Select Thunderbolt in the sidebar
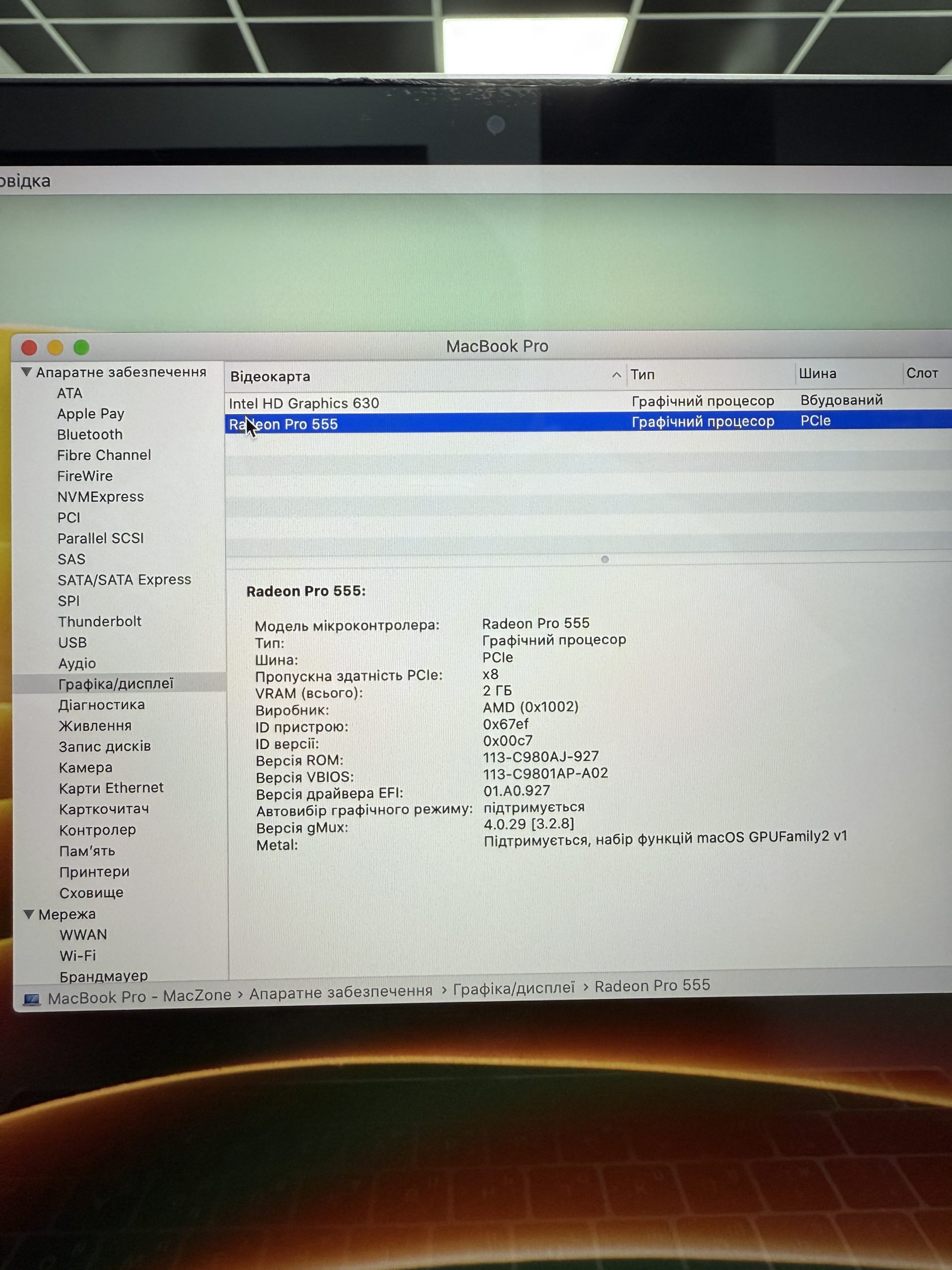Viewport: 952px width, 1270px height. pyautogui.click(x=100, y=622)
